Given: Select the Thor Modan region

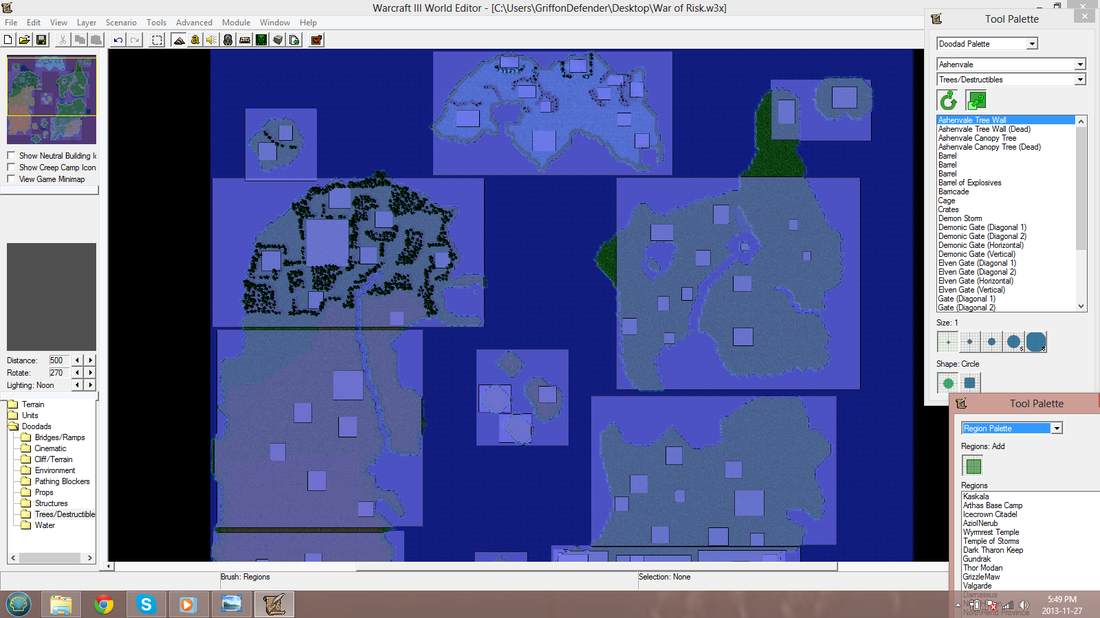Looking at the screenshot, I should click(x=982, y=568).
